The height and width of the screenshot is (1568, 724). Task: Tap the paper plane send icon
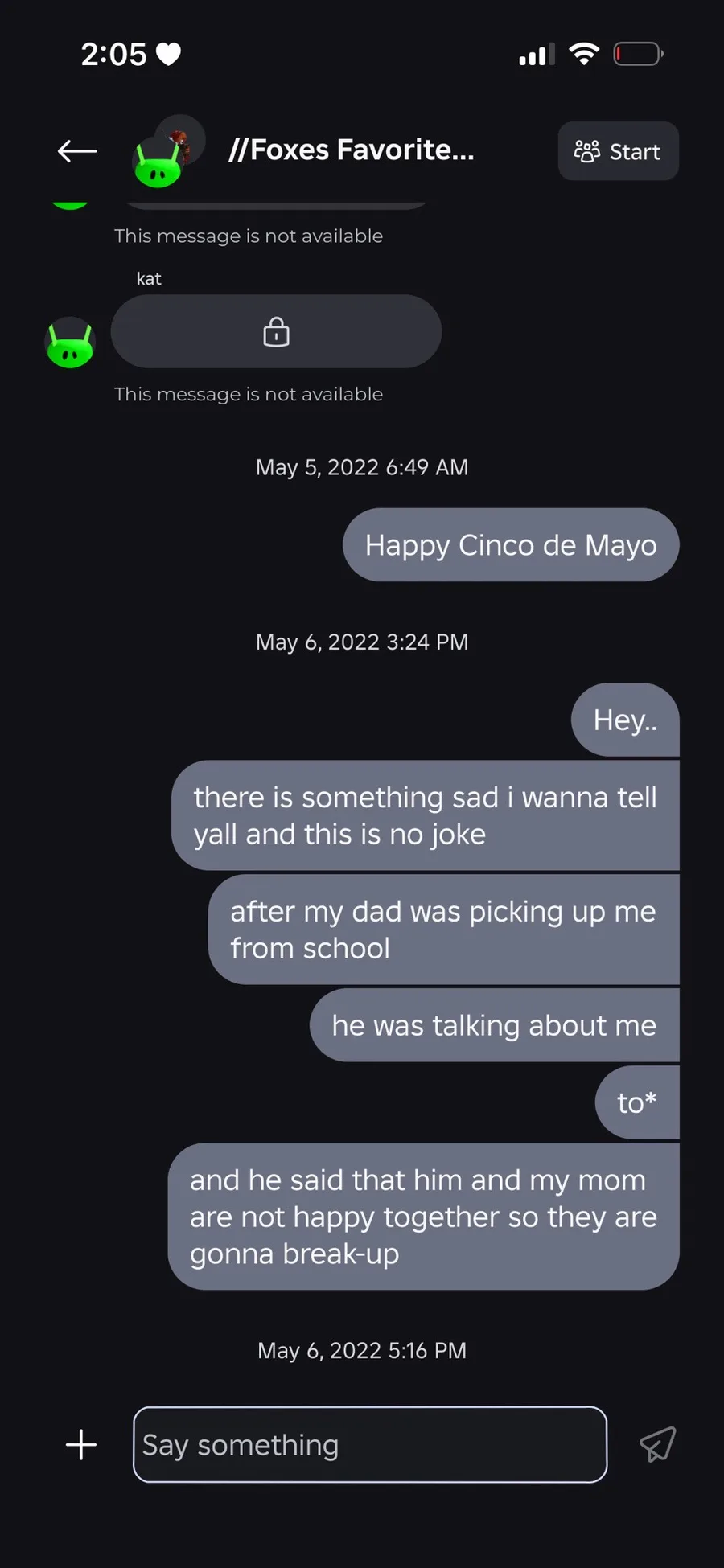(657, 1444)
